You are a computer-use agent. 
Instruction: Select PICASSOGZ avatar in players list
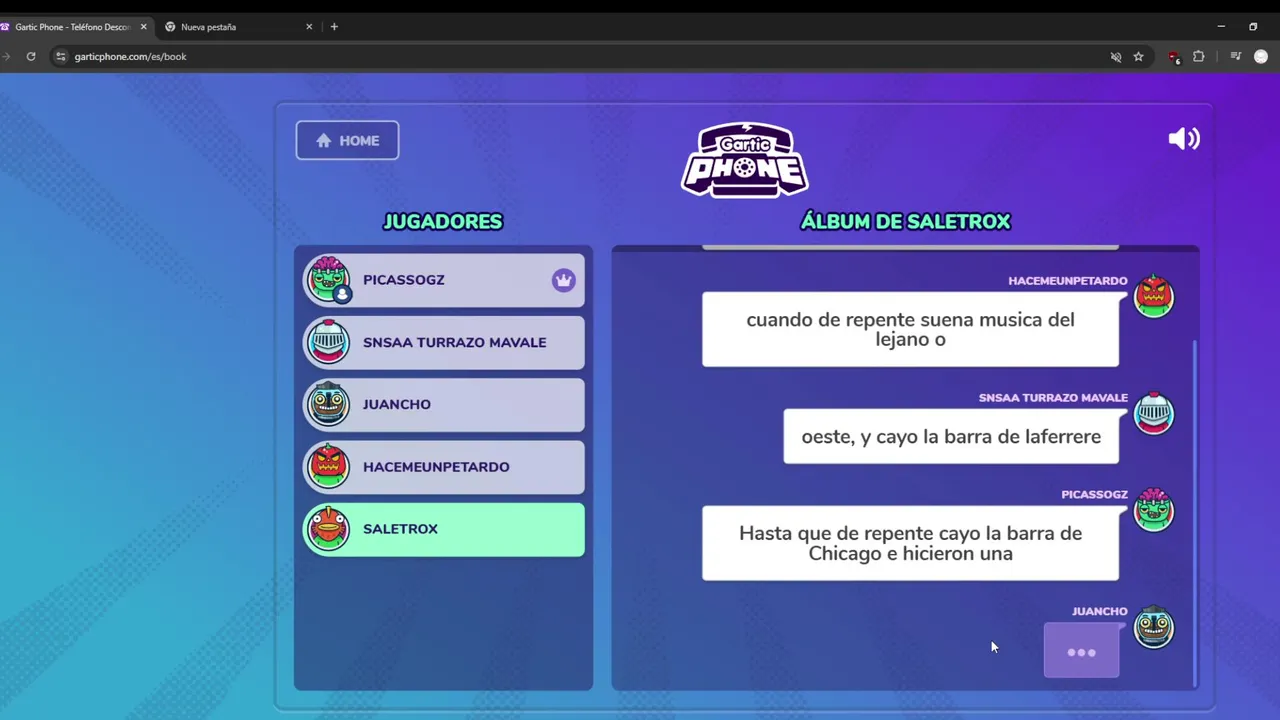[x=329, y=280]
